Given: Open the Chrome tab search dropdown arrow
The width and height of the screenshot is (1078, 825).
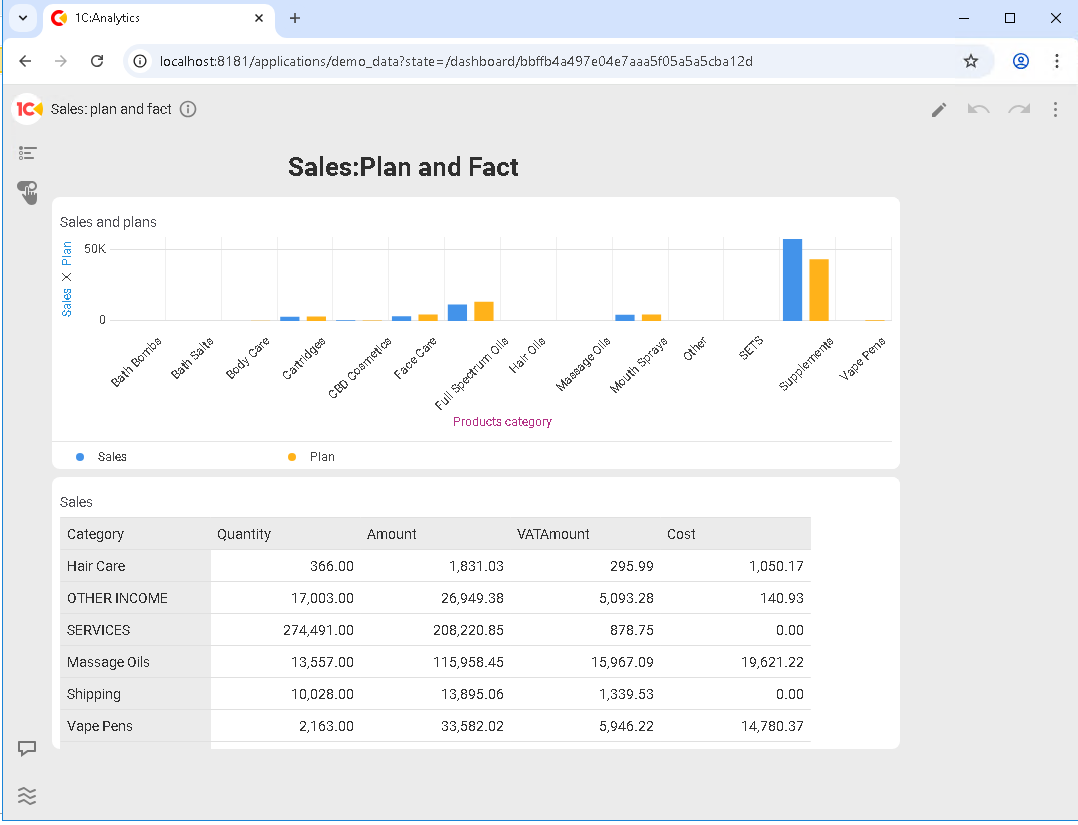Looking at the screenshot, I should click(x=21, y=18).
